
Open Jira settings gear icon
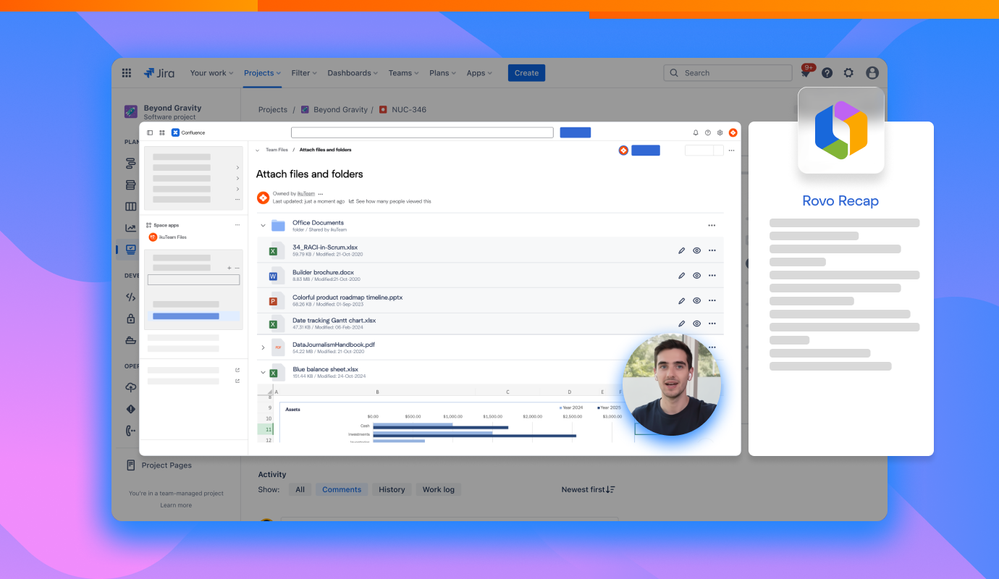coord(849,73)
